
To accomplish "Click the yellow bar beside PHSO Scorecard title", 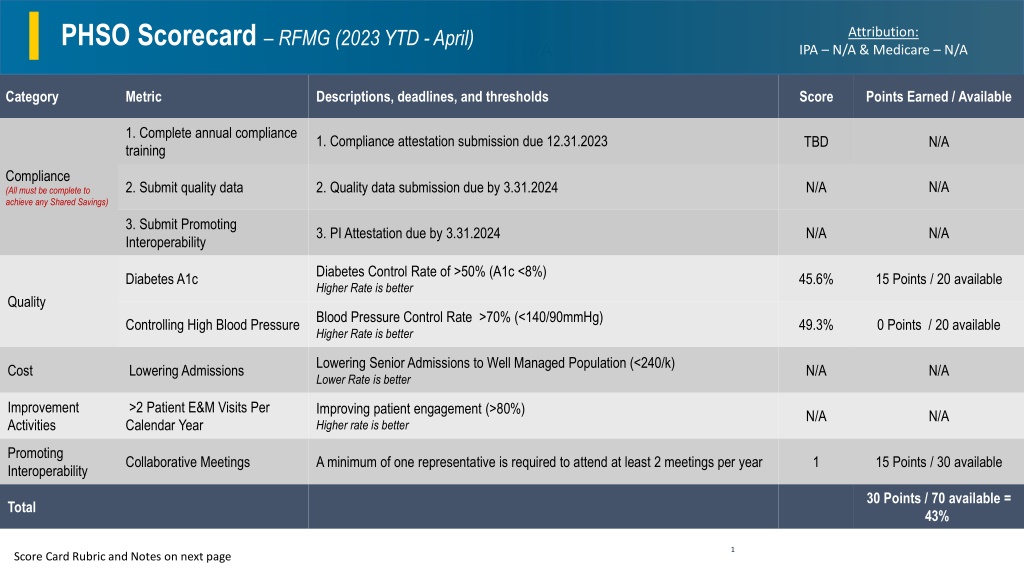I will (x=34, y=36).
